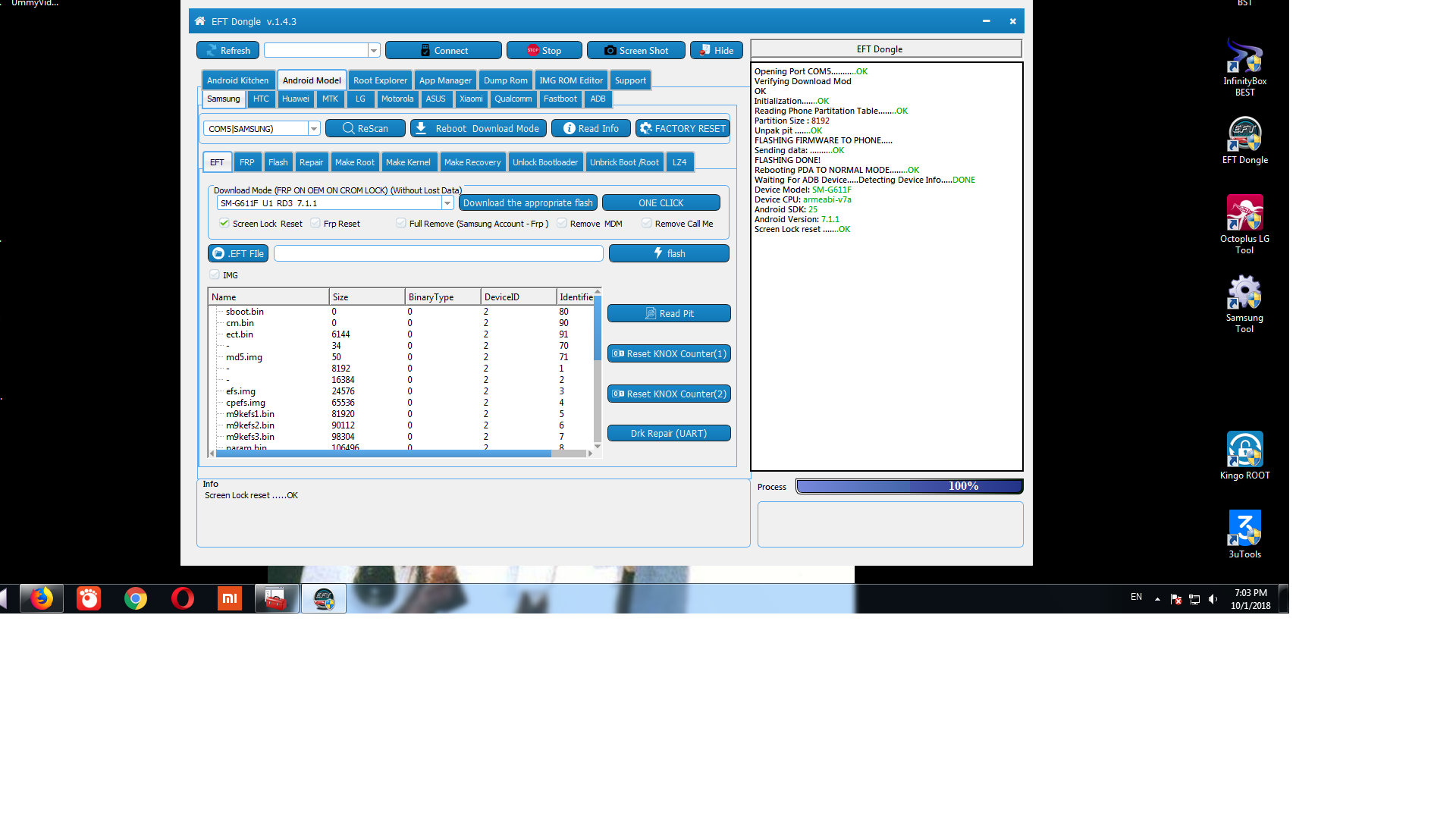1456x819 pixels.
Task: Expand the SM-G611F model dropdown
Action: click(x=447, y=203)
